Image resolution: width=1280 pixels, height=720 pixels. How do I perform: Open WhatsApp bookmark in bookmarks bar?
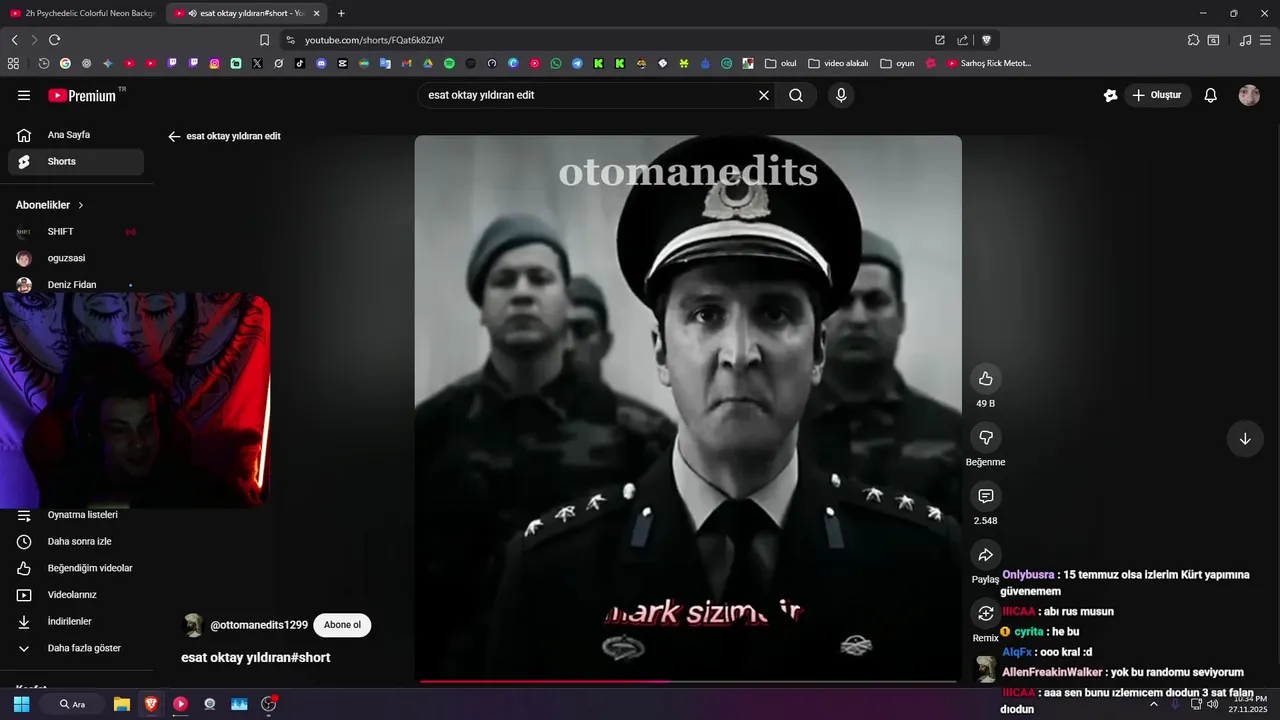point(556,63)
